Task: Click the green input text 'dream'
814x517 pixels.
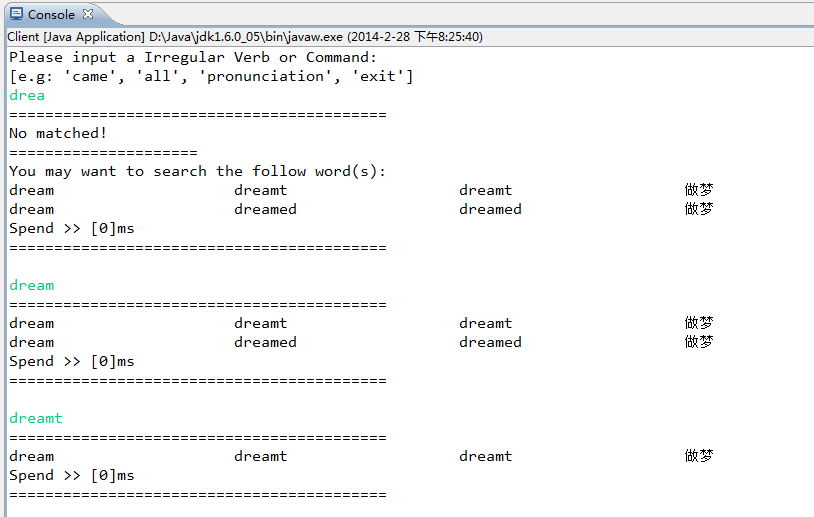Action: pos(32,285)
